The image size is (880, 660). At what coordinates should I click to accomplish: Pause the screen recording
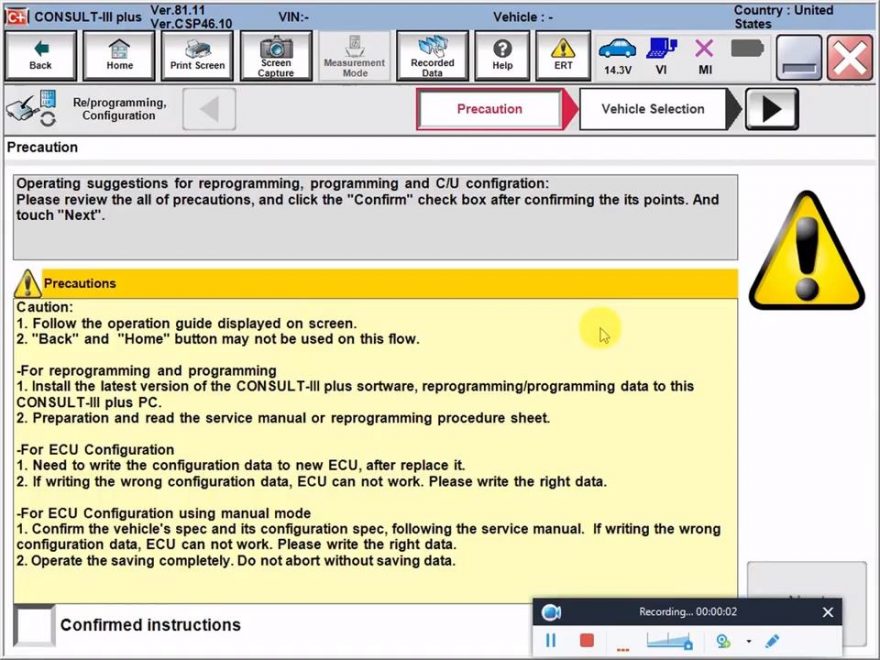(551, 640)
